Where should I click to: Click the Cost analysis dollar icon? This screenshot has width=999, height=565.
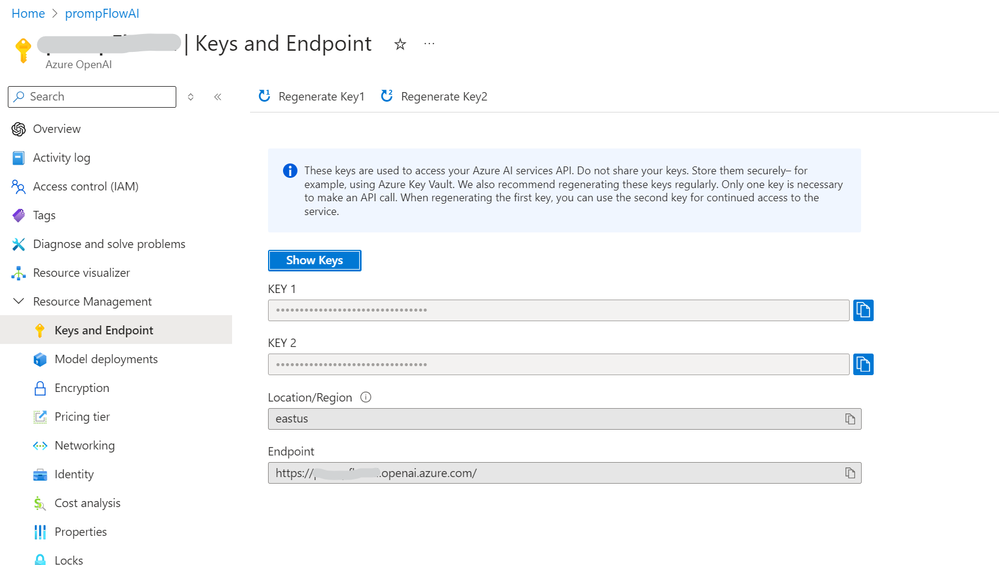40,503
